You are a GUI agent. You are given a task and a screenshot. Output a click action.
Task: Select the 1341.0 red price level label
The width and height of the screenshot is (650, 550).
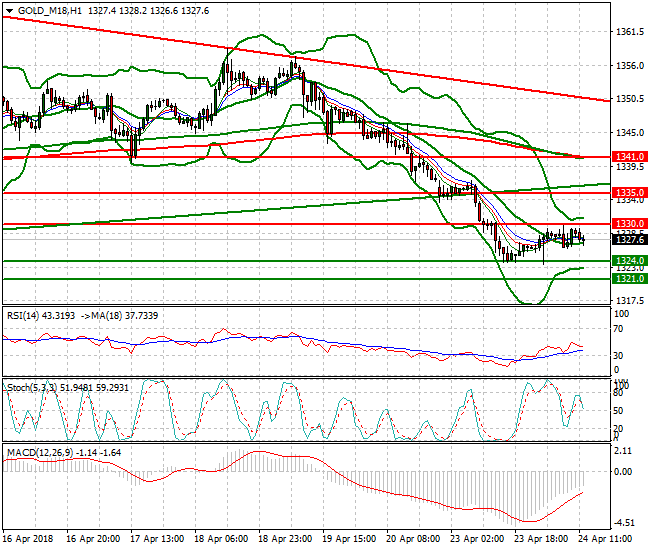(x=630, y=157)
